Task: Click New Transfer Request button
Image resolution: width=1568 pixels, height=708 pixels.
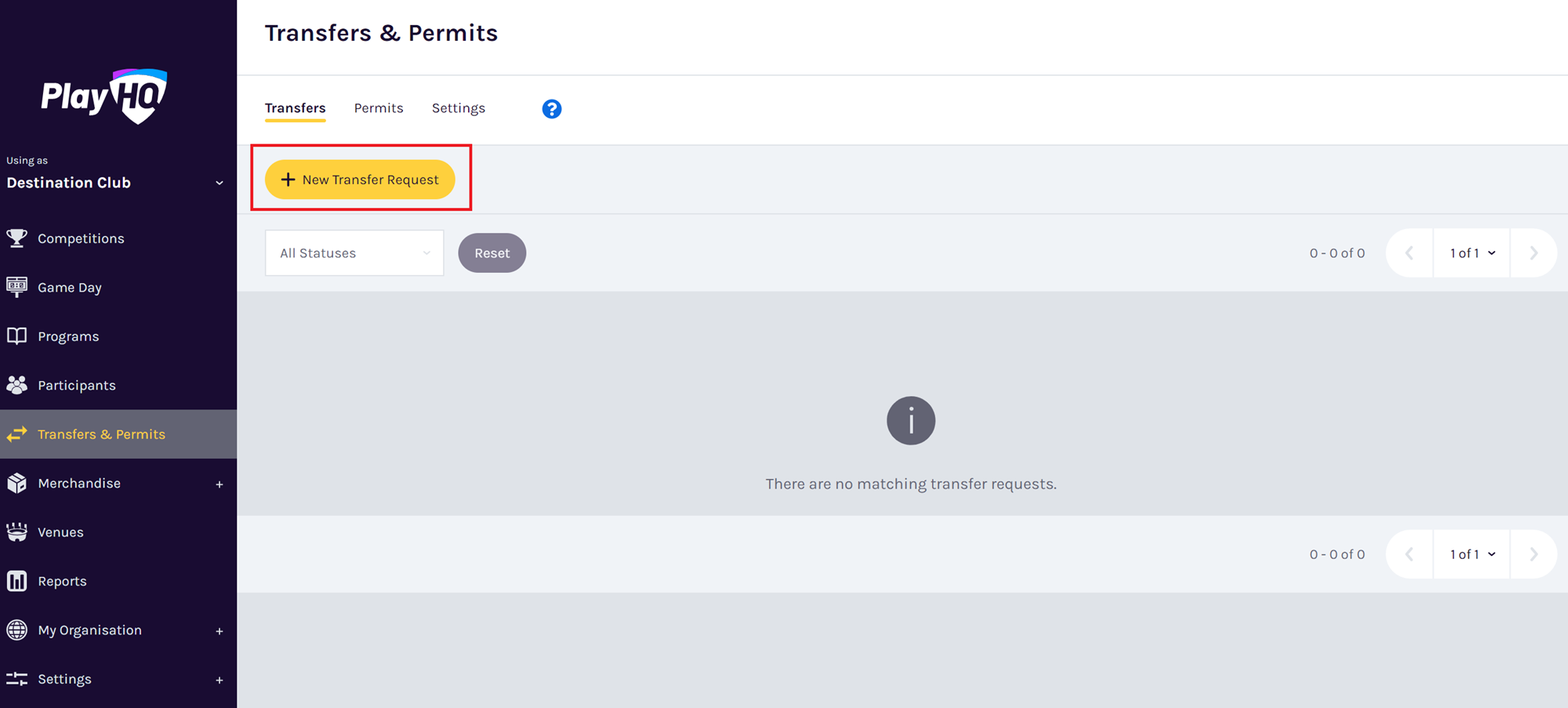Action: click(360, 180)
